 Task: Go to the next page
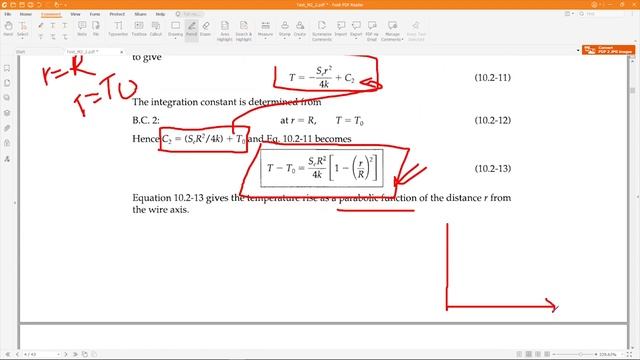click(66, 354)
